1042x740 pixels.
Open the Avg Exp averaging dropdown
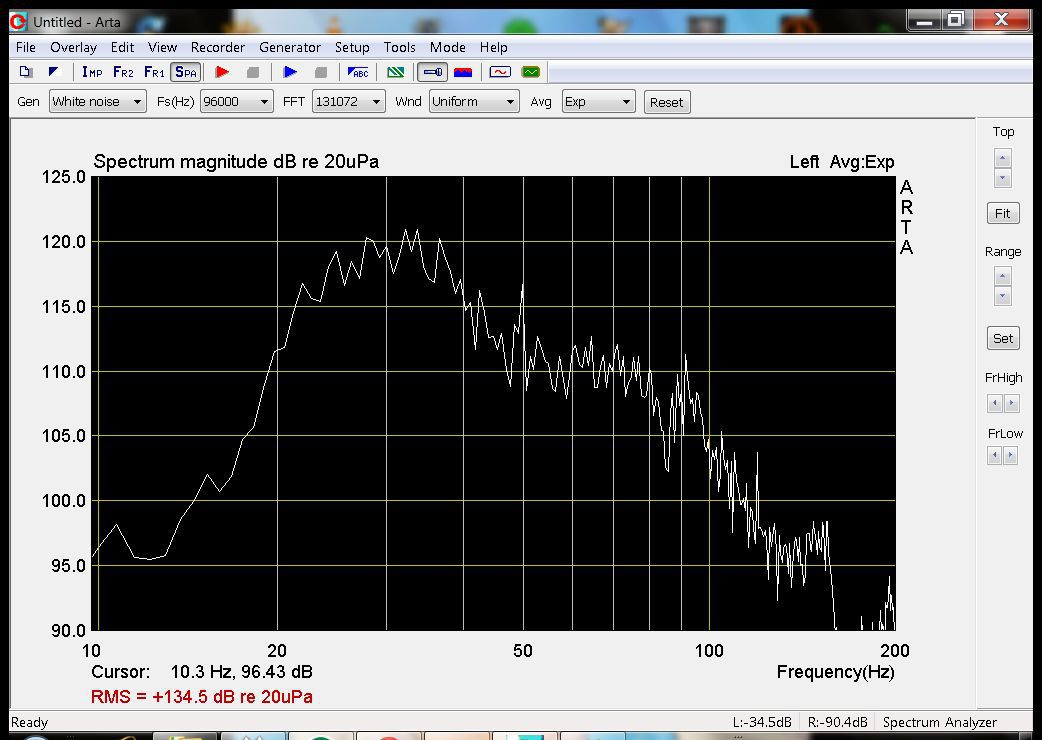pyautogui.click(x=599, y=102)
